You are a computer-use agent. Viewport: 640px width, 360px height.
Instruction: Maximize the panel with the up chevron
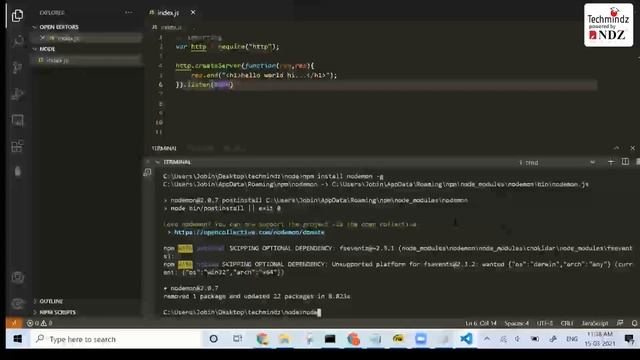[616, 148]
